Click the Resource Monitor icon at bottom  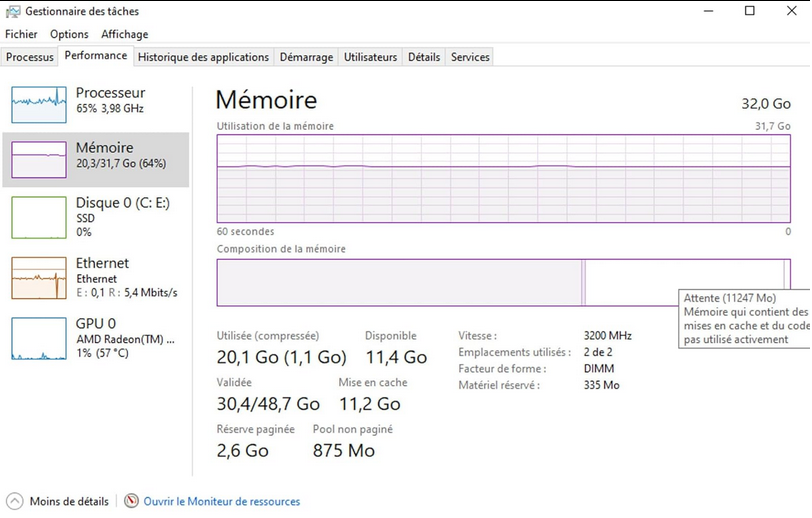pos(132,501)
